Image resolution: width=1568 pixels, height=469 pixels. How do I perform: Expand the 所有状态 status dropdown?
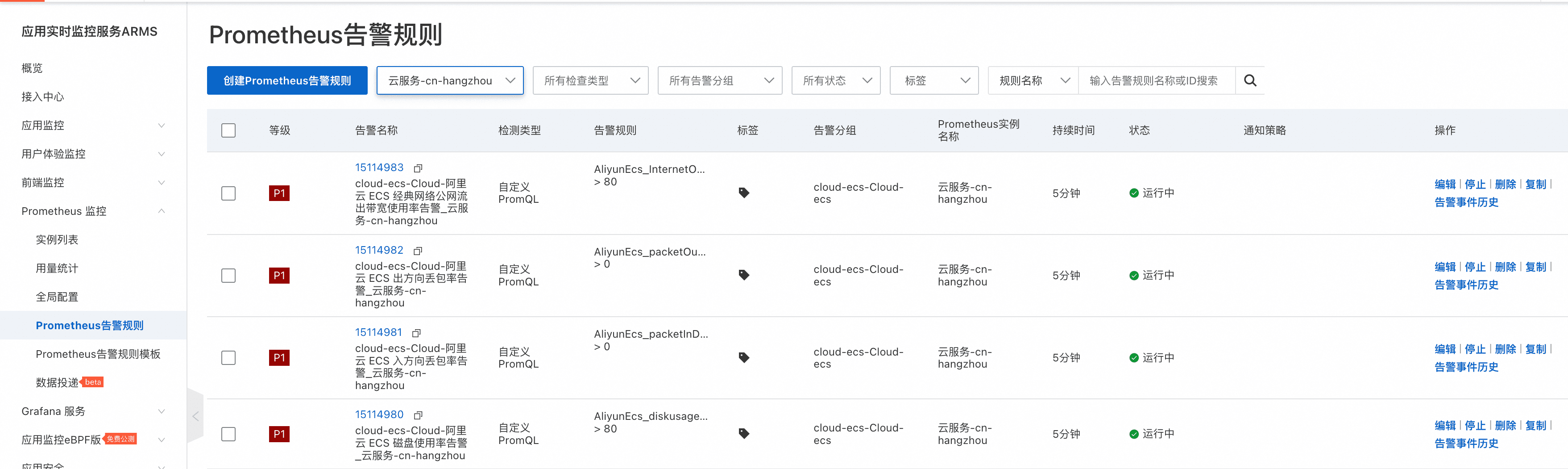coord(835,80)
